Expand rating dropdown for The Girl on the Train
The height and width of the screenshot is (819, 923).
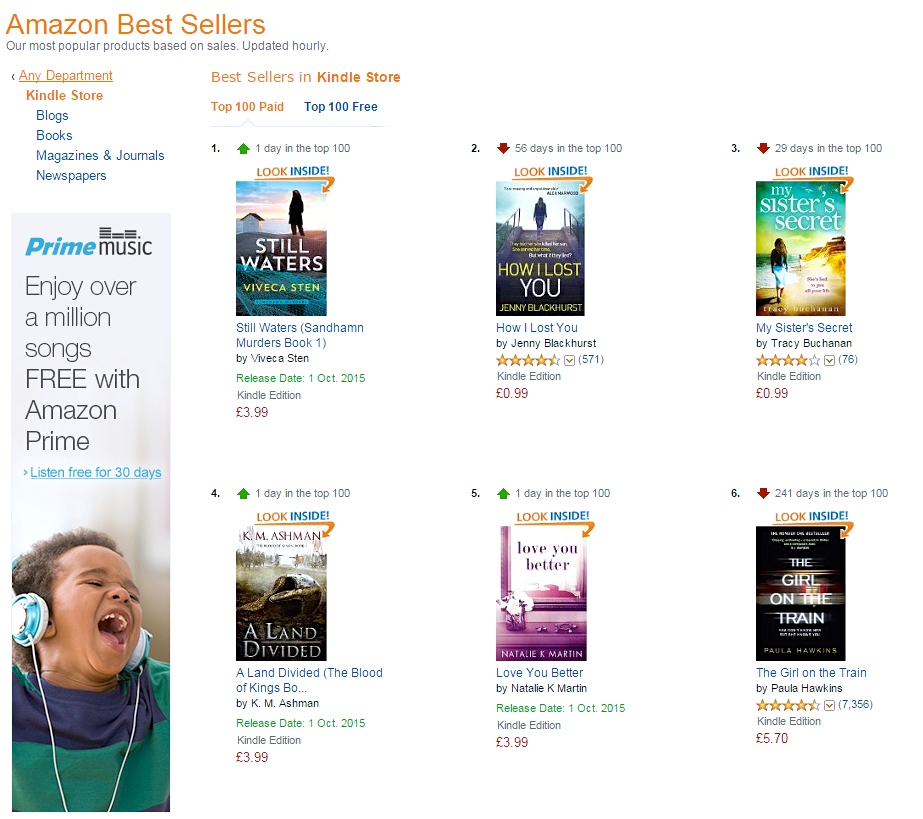pos(829,705)
